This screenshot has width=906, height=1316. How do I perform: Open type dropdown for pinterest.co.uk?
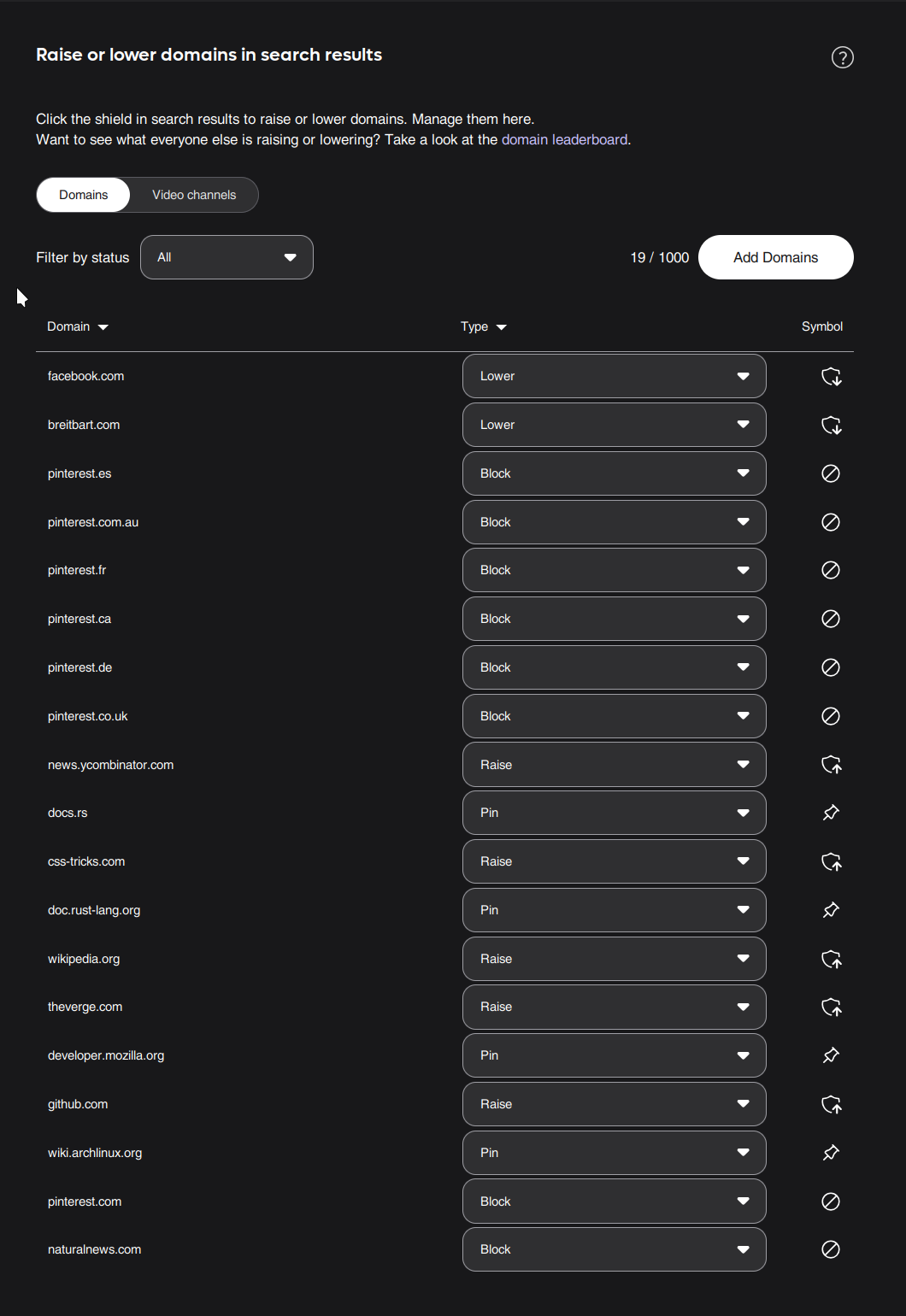click(614, 716)
